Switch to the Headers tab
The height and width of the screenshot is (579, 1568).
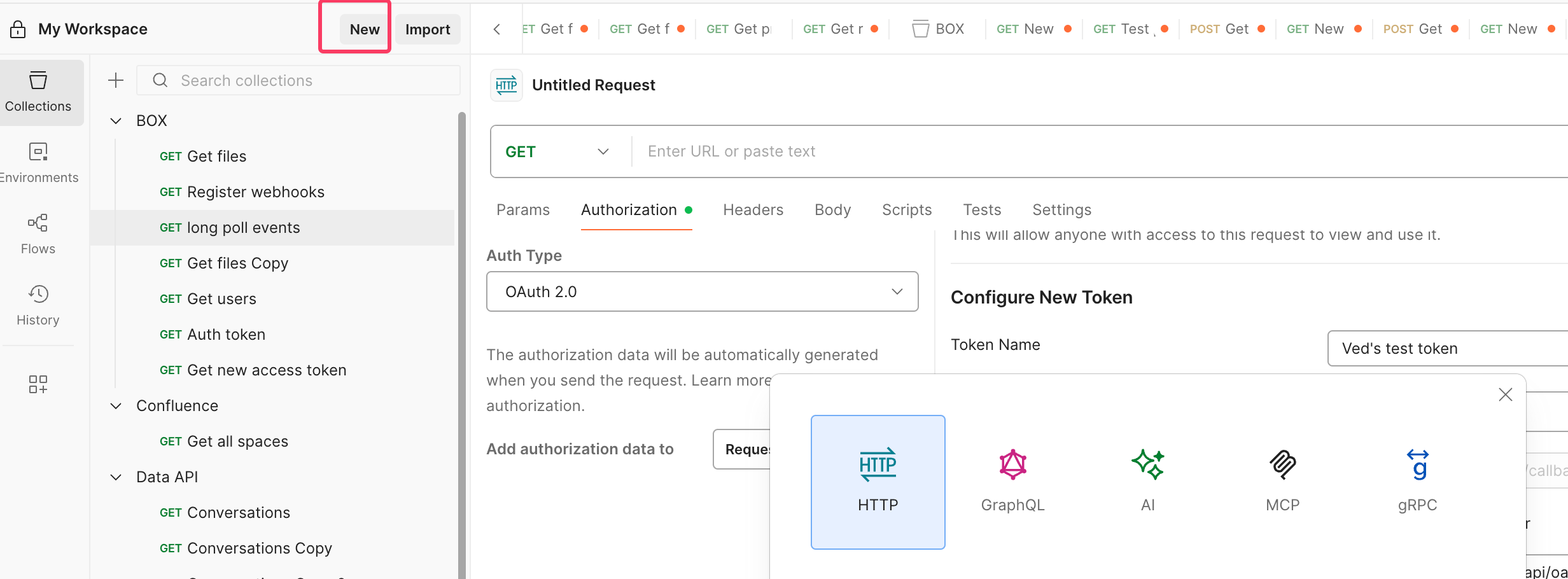[753, 210]
